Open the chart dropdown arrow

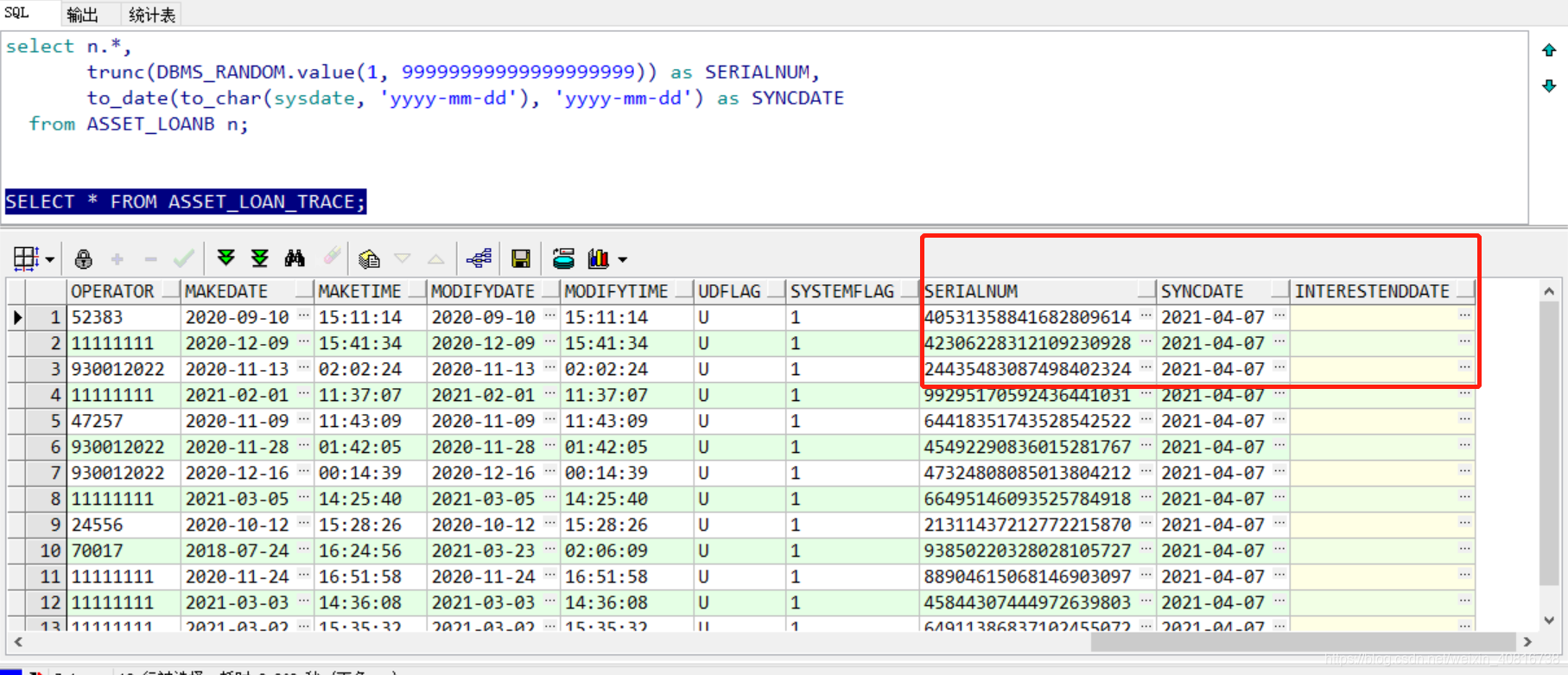[x=622, y=259]
